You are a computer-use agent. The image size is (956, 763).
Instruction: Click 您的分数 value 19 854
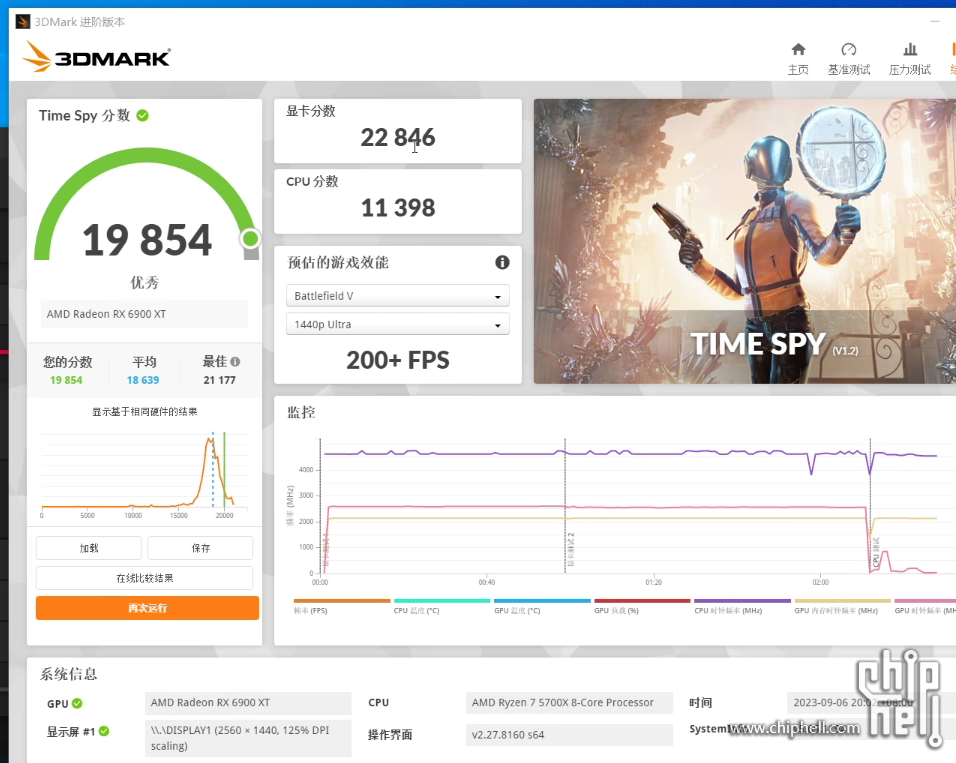pyautogui.click(x=66, y=380)
